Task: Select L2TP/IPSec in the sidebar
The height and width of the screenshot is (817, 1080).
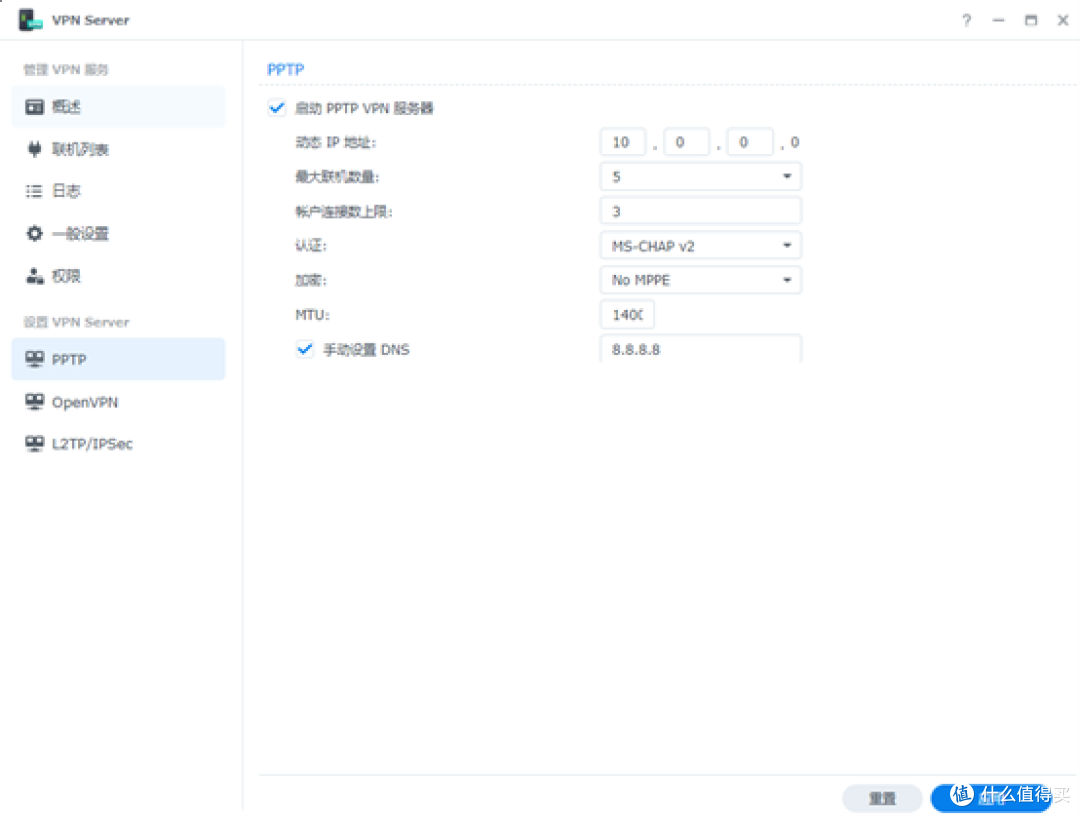Action: click(x=118, y=443)
